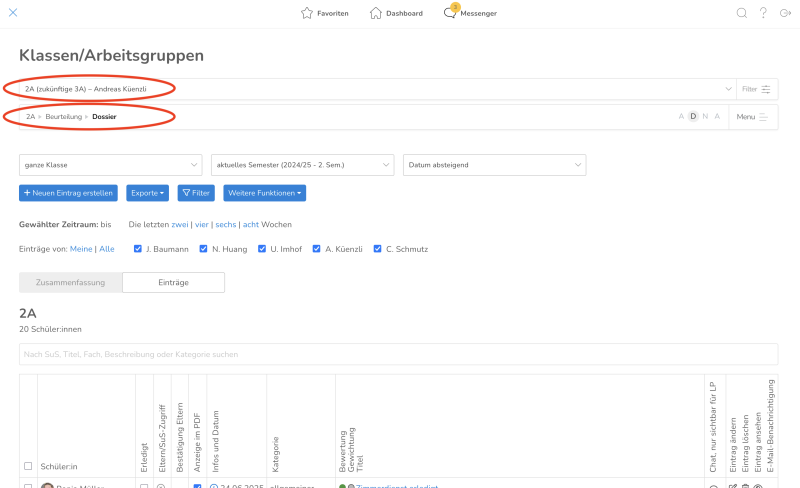Click the student search field

pos(398,354)
